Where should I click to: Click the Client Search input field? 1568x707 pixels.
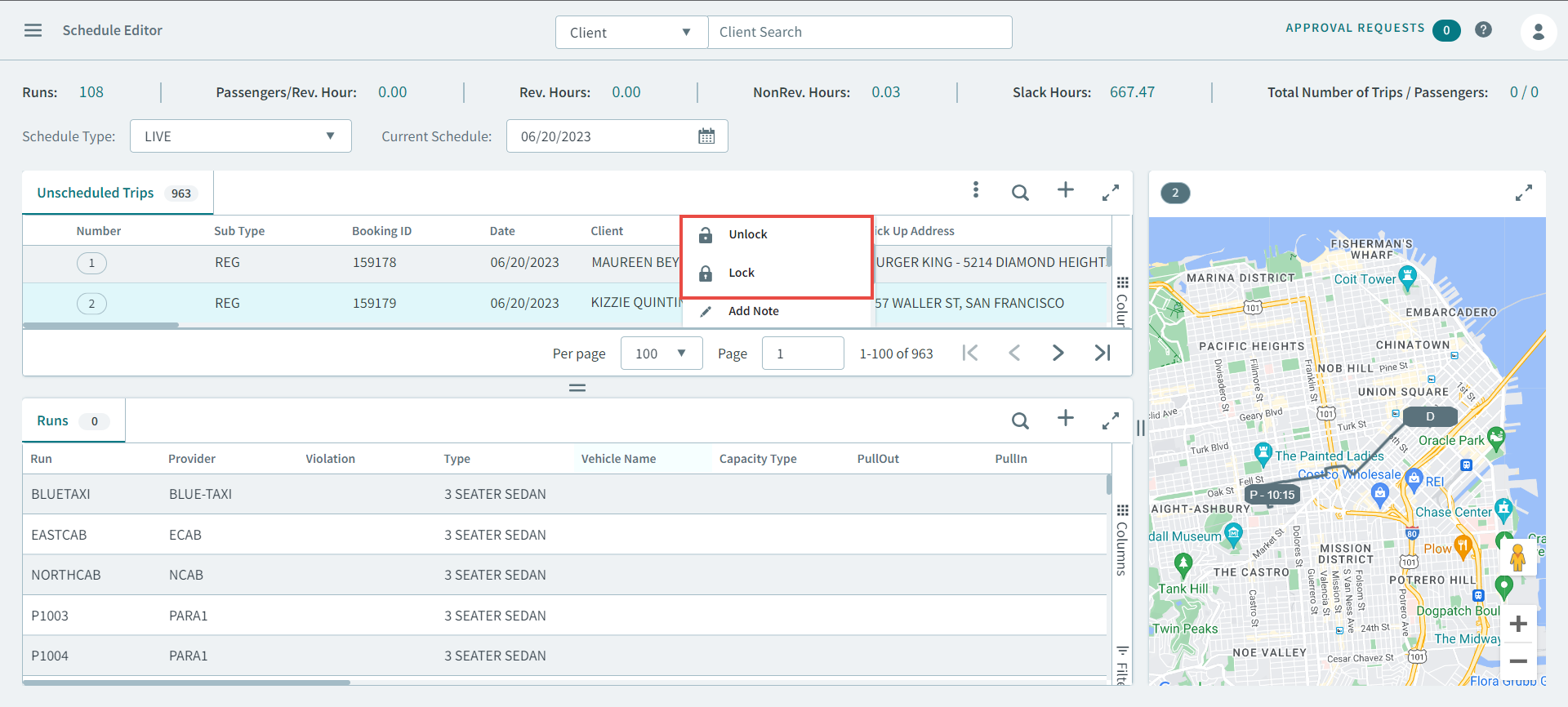(860, 33)
